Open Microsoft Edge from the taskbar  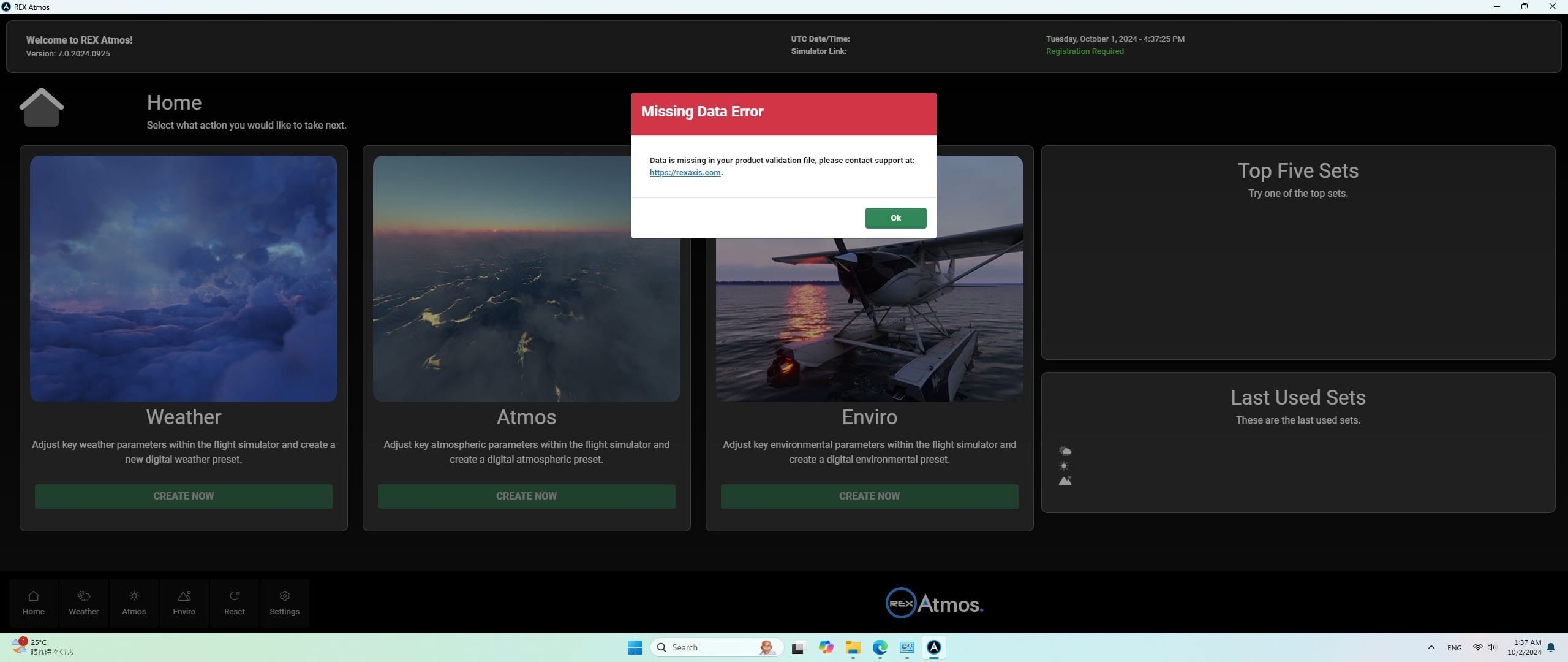tap(880, 648)
